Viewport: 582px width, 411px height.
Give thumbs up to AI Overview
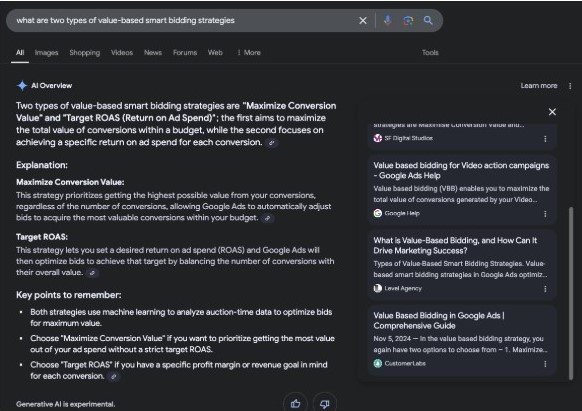pyautogui.click(x=295, y=403)
